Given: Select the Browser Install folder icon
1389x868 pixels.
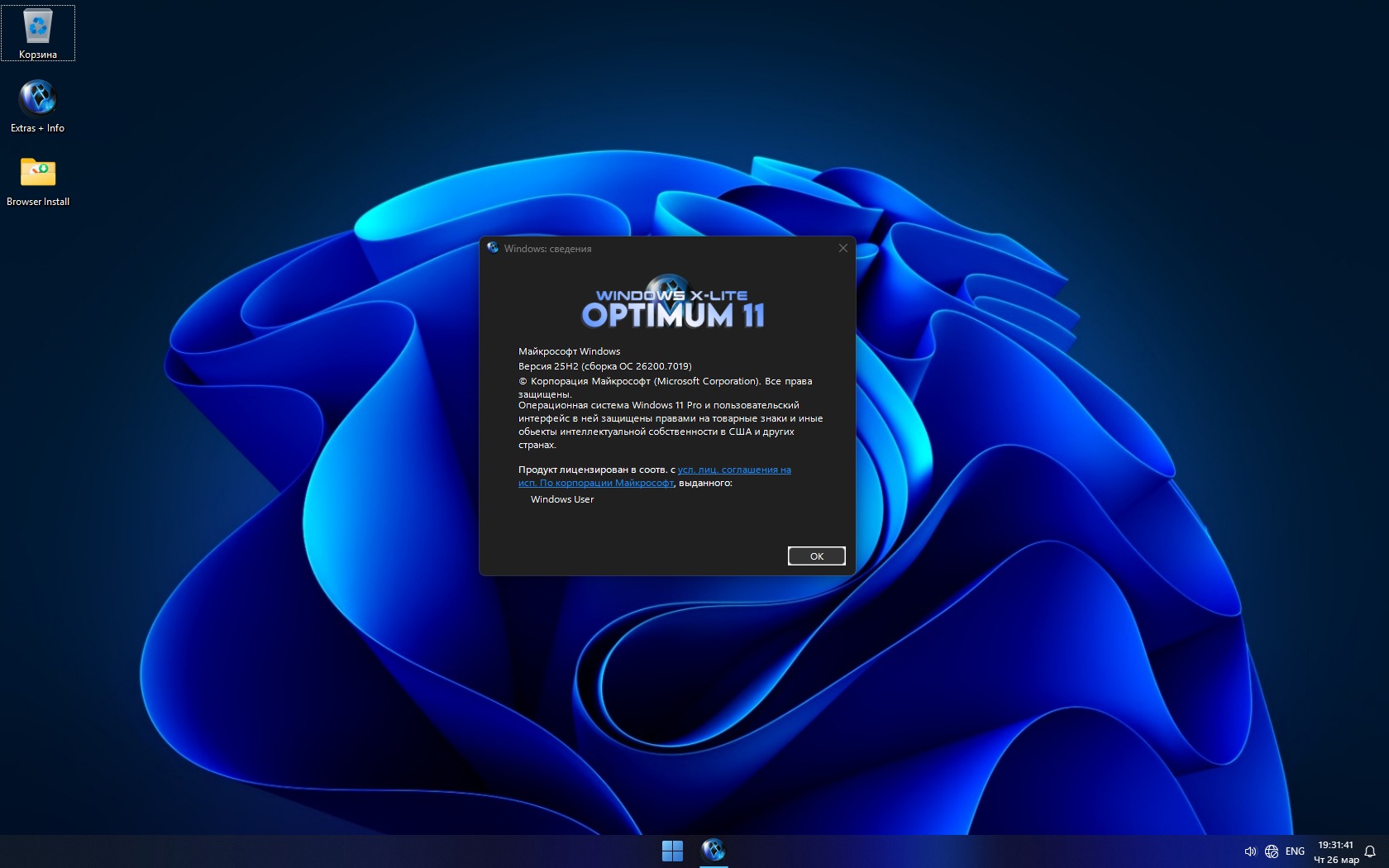Looking at the screenshot, I should coord(38,179).
